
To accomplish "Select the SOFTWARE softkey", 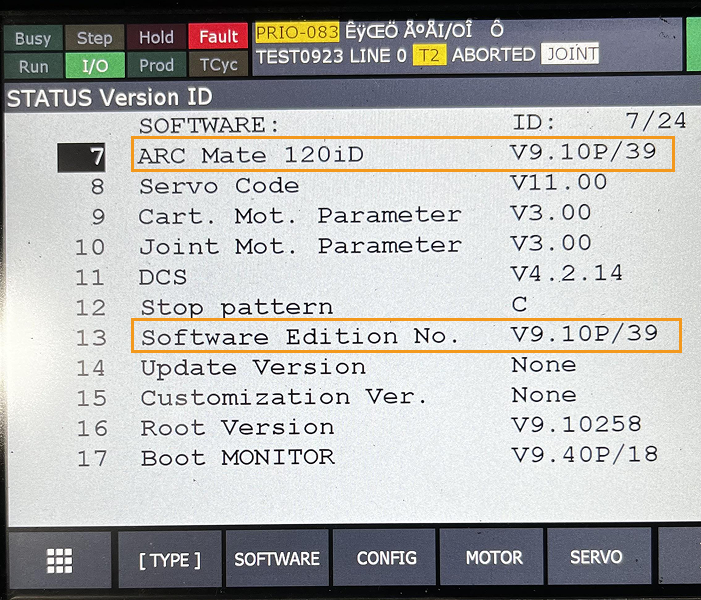I will click(277, 559).
